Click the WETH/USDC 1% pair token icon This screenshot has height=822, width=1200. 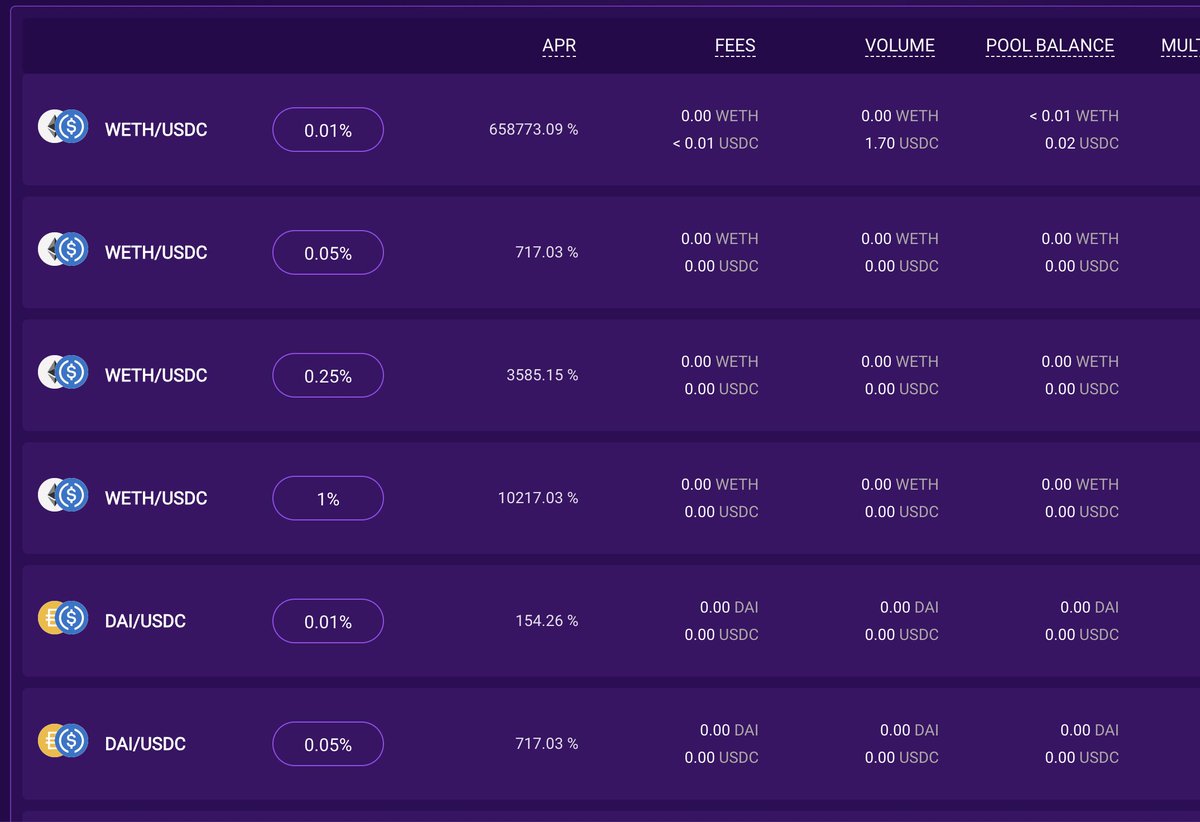[x=63, y=495]
